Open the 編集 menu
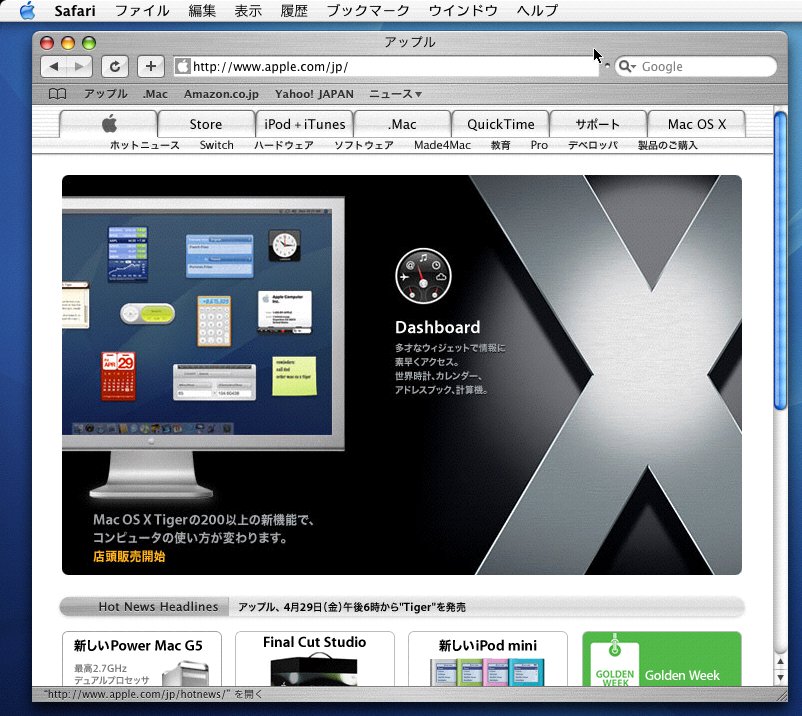 (202, 10)
